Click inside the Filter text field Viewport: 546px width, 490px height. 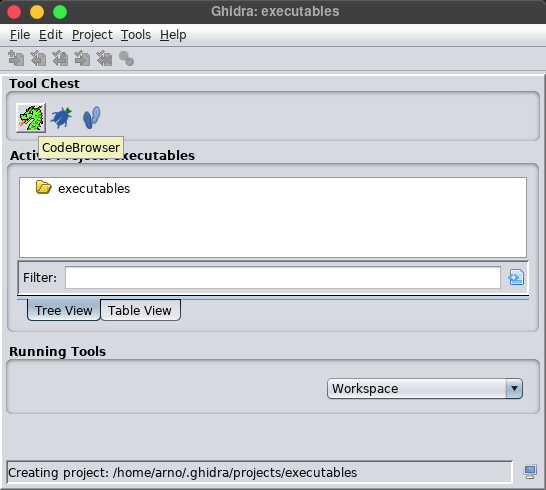click(283, 278)
